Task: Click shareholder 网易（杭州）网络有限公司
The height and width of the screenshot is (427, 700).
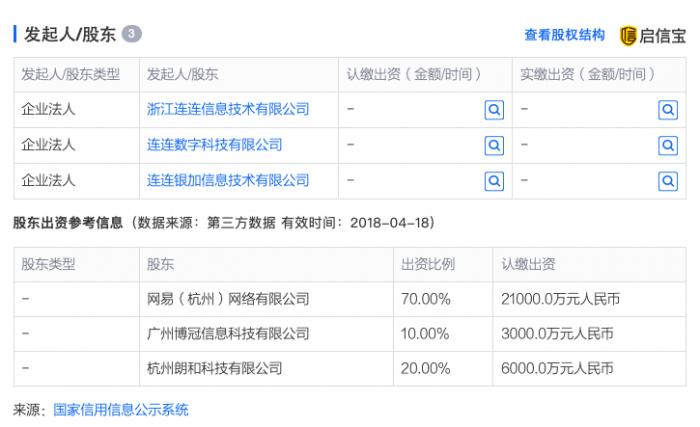Action: [228, 299]
